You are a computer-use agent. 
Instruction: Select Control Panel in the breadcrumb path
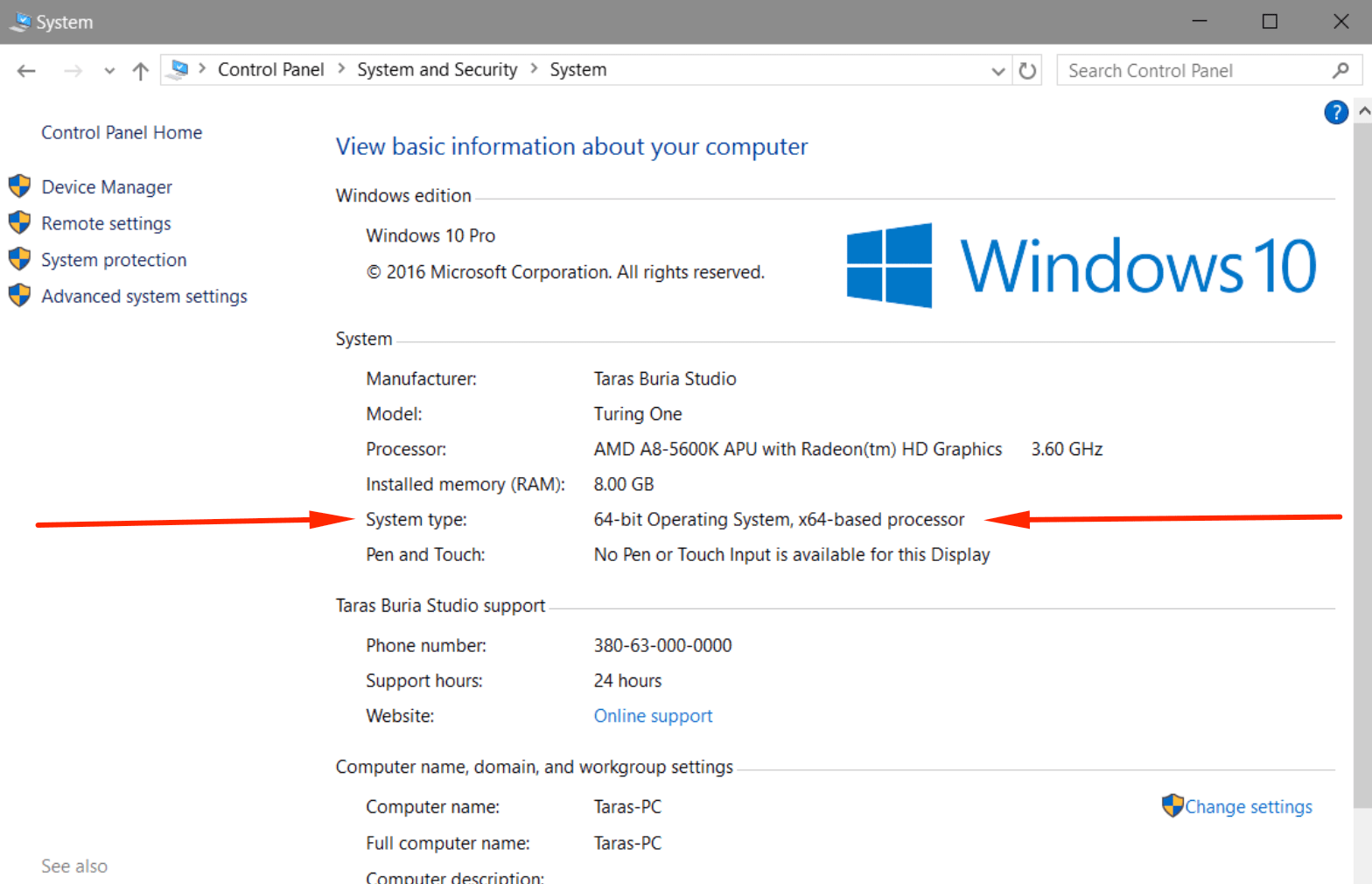point(270,69)
